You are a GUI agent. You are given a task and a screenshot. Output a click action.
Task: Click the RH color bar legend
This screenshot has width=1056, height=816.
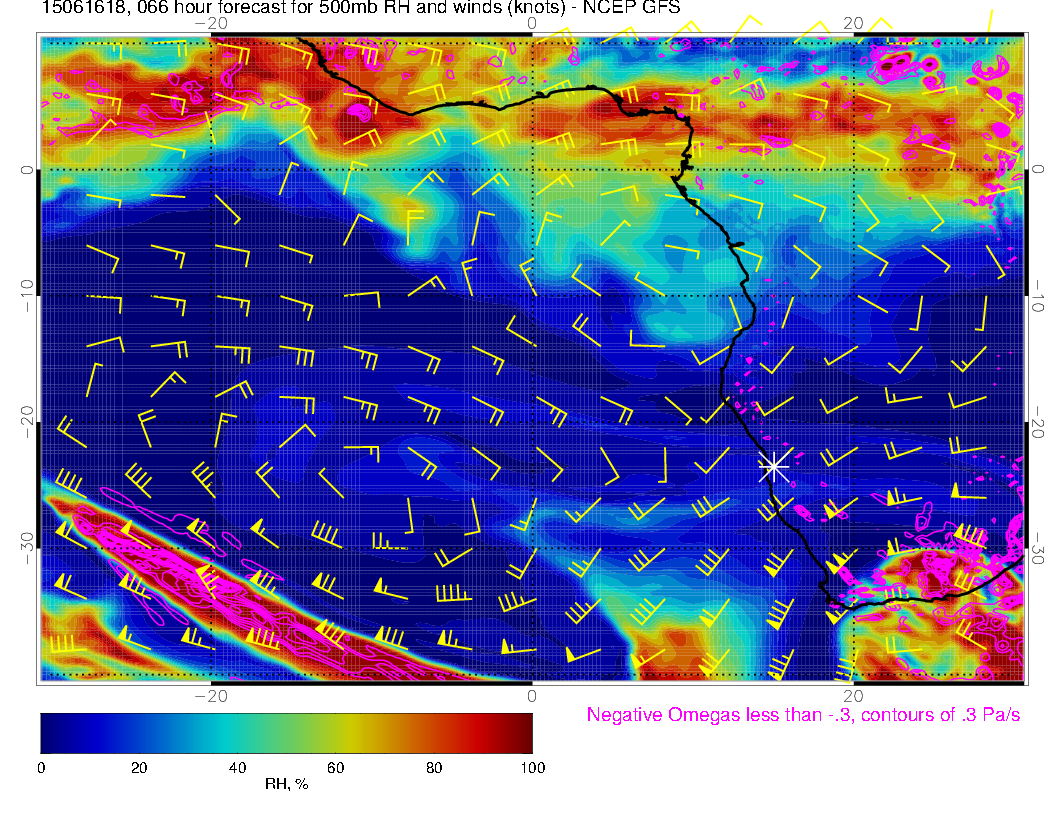click(x=286, y=733)
